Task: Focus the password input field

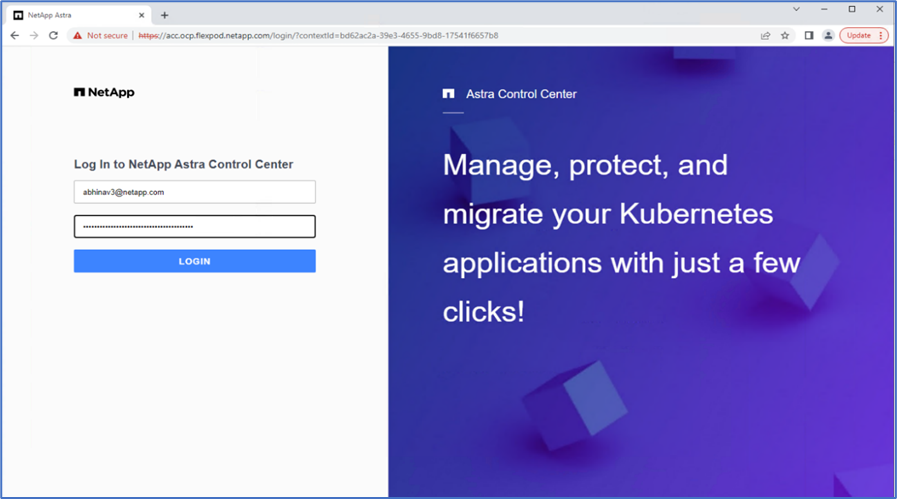Action: pos(195,227)
